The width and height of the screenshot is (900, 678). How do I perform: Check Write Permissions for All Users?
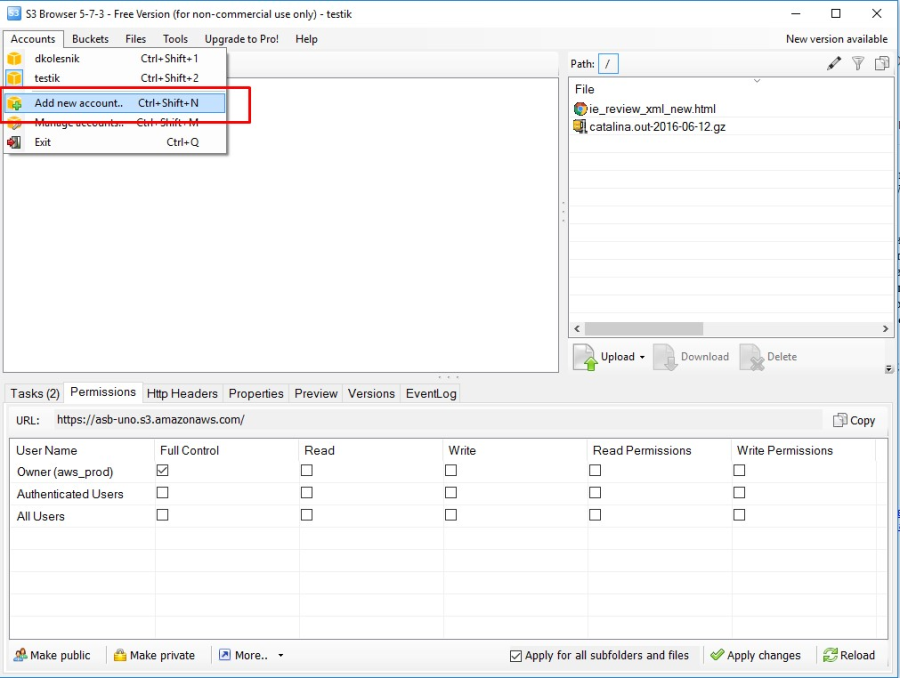(739, 515)
